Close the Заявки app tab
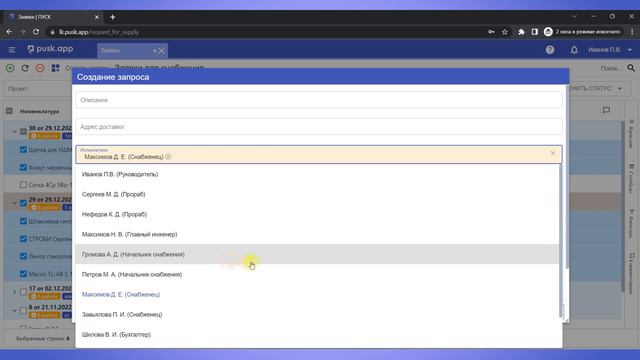The height and width of the screenshot is (360, 640). click(x=161, y=51)
